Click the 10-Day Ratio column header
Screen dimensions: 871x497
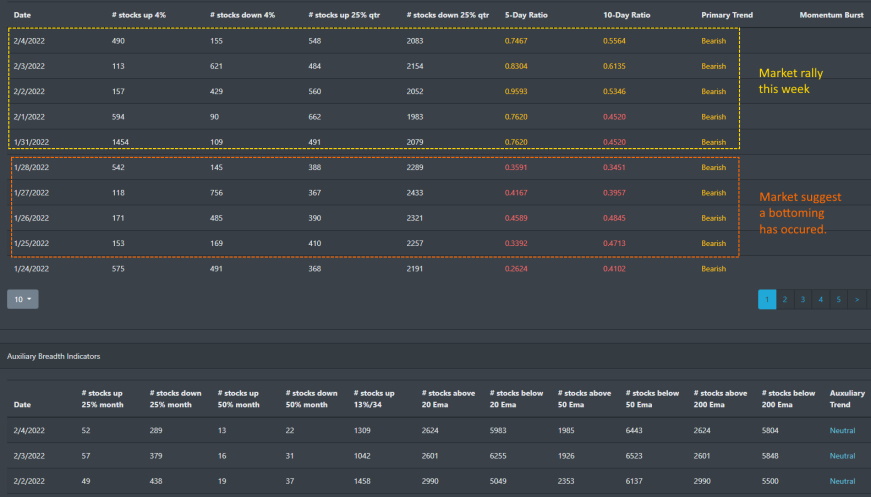coord(627,15)
